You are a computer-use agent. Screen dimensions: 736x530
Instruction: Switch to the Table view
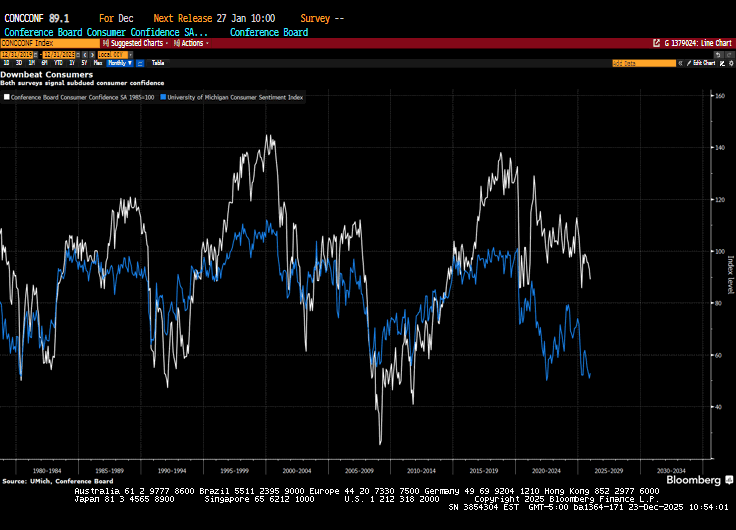(158, 62)
